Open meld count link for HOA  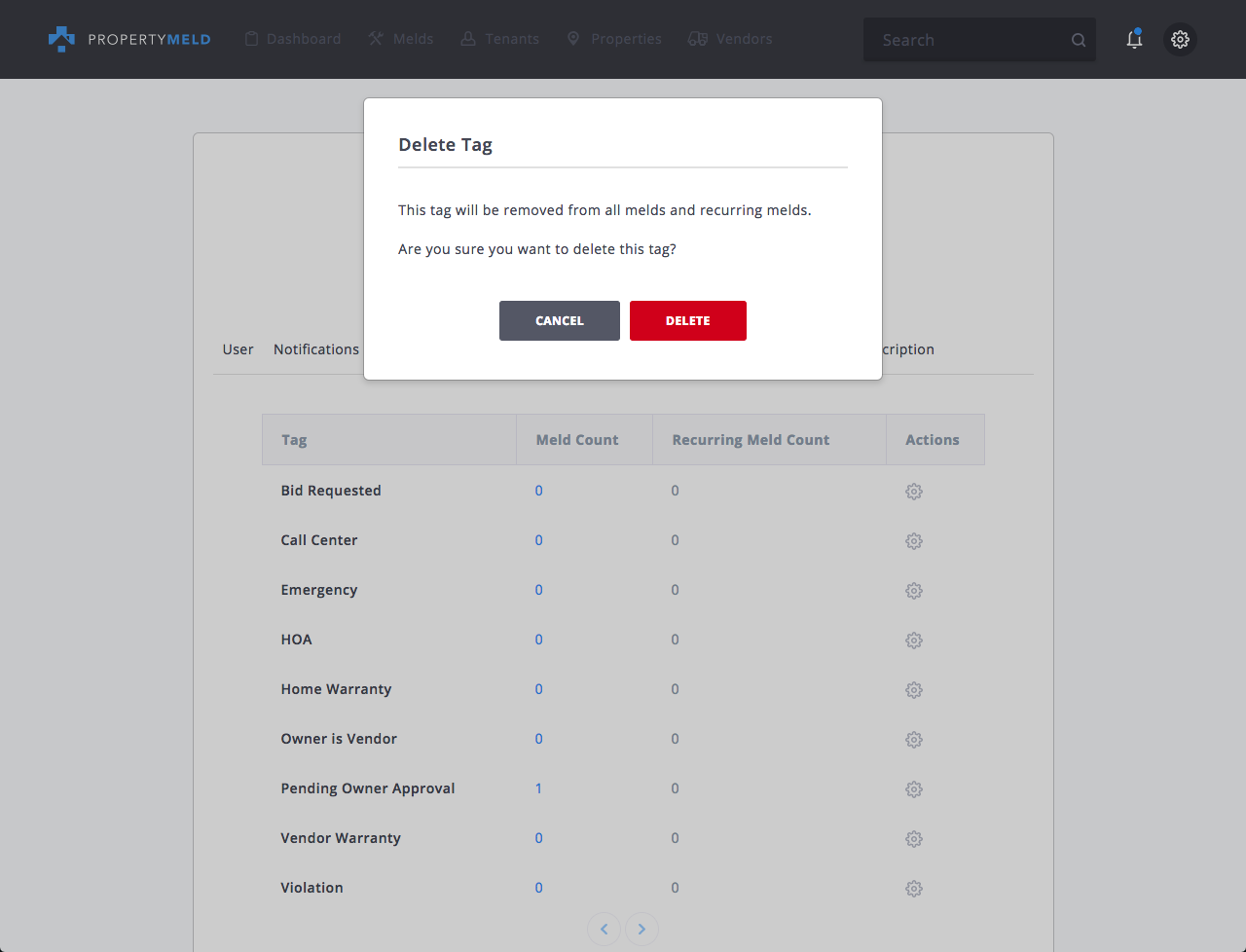coord(538,640)
